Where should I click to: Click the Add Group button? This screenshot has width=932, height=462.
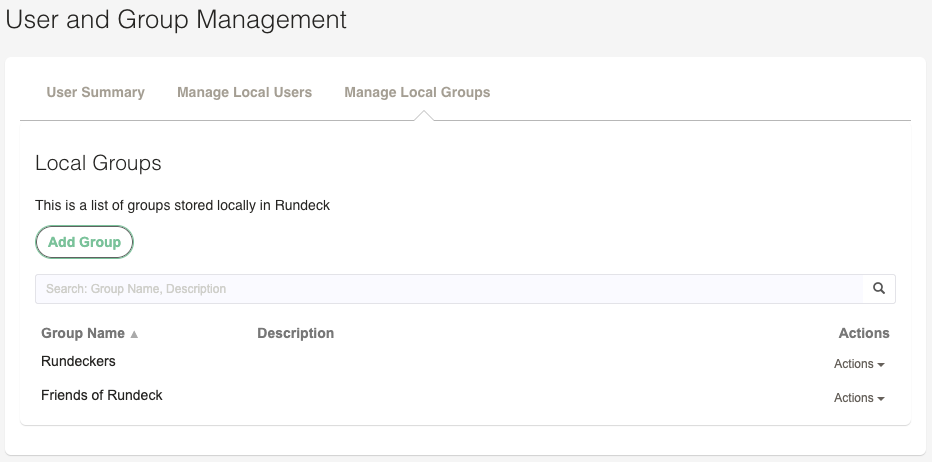84,242
